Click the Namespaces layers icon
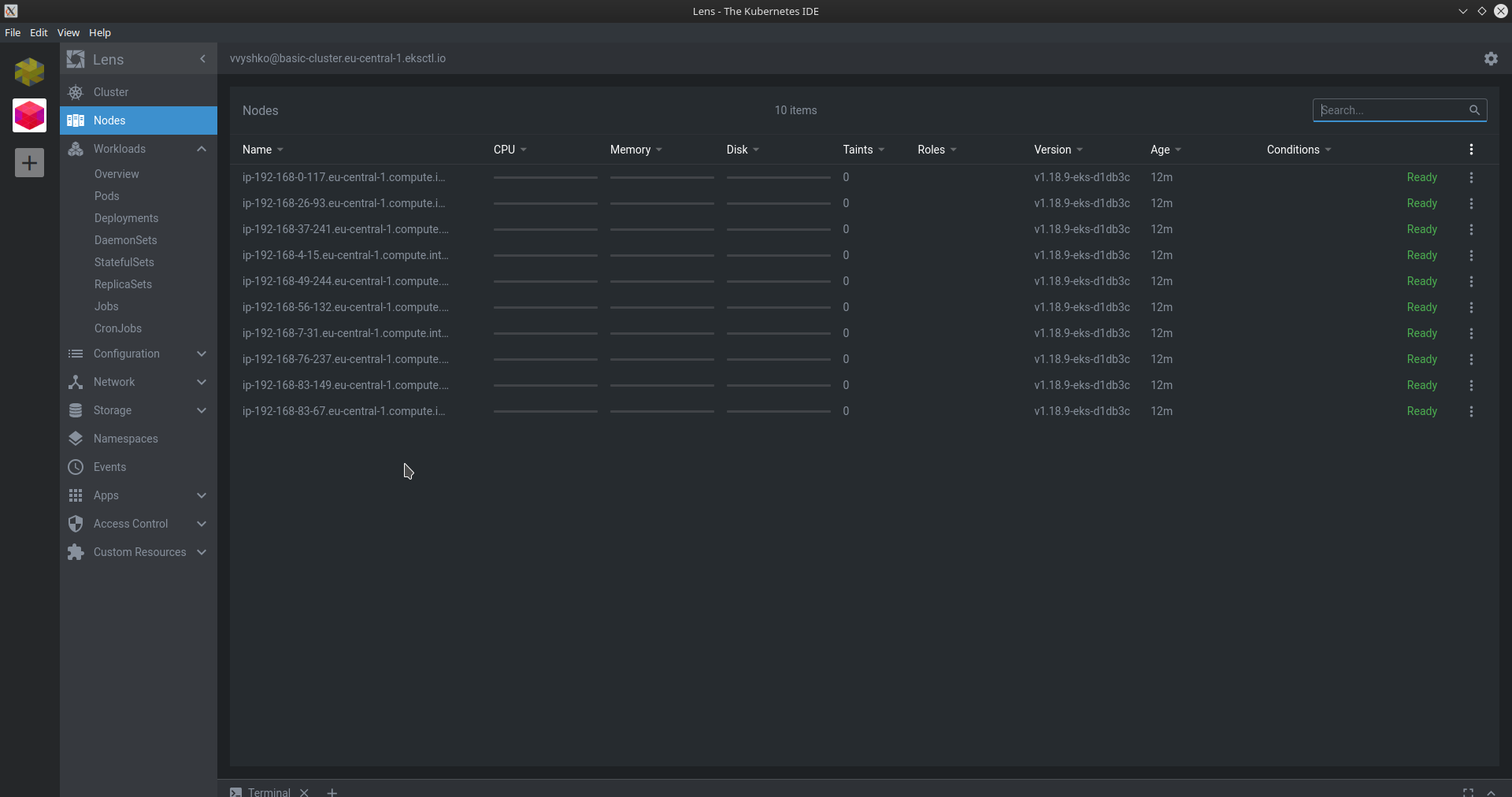 tap(76, 439)
